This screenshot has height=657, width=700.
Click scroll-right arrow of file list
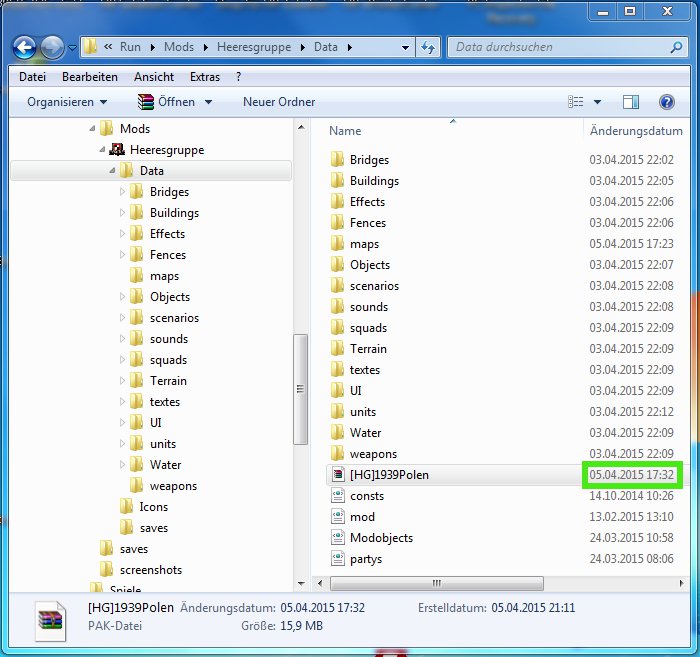pyautogui.click(x=681, y=583)
